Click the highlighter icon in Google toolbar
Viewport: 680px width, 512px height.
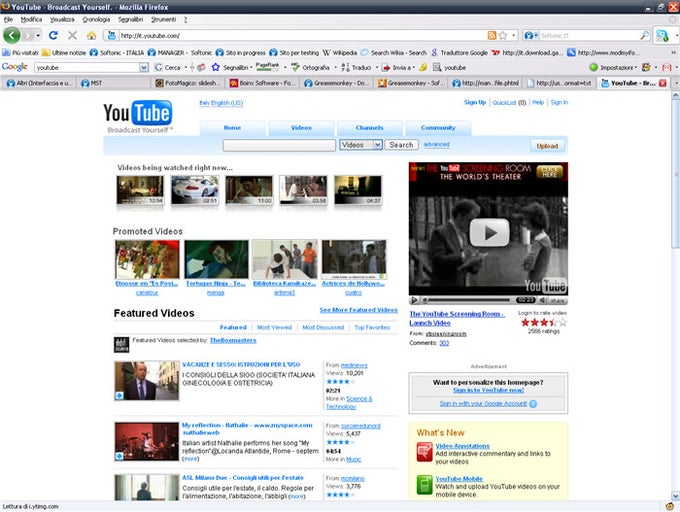pos(423,67)
